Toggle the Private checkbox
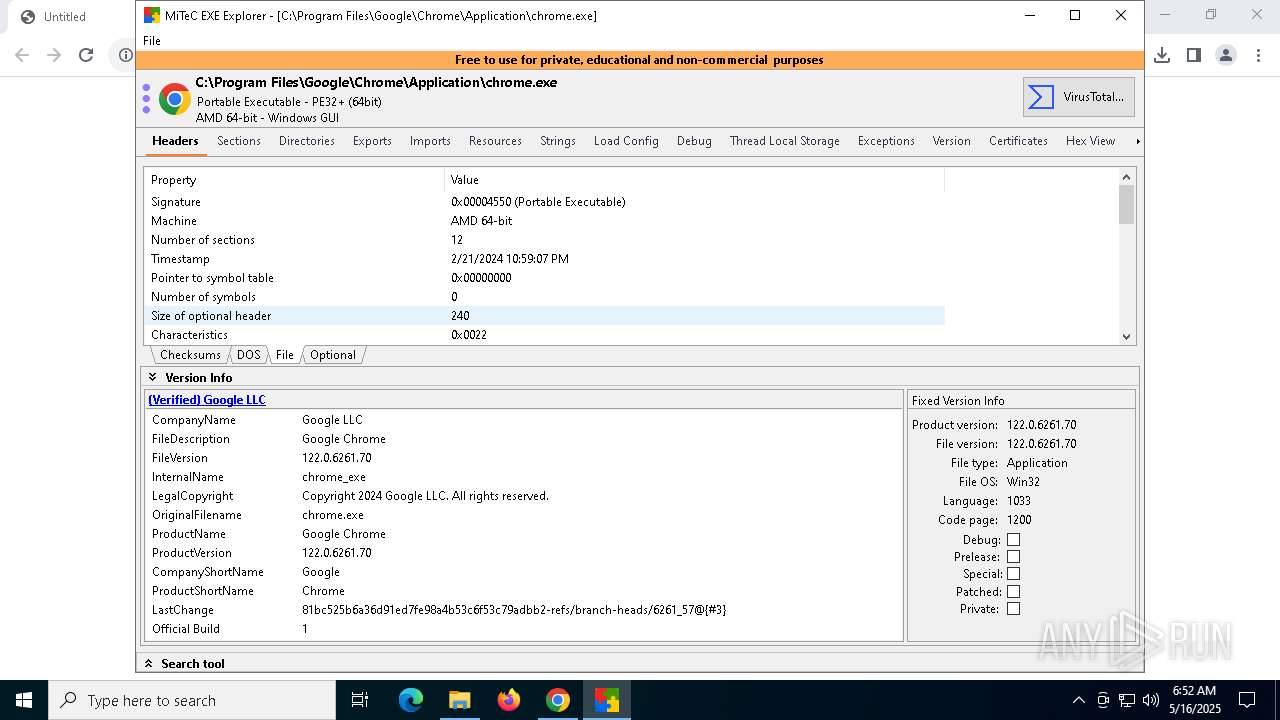 1013,608
